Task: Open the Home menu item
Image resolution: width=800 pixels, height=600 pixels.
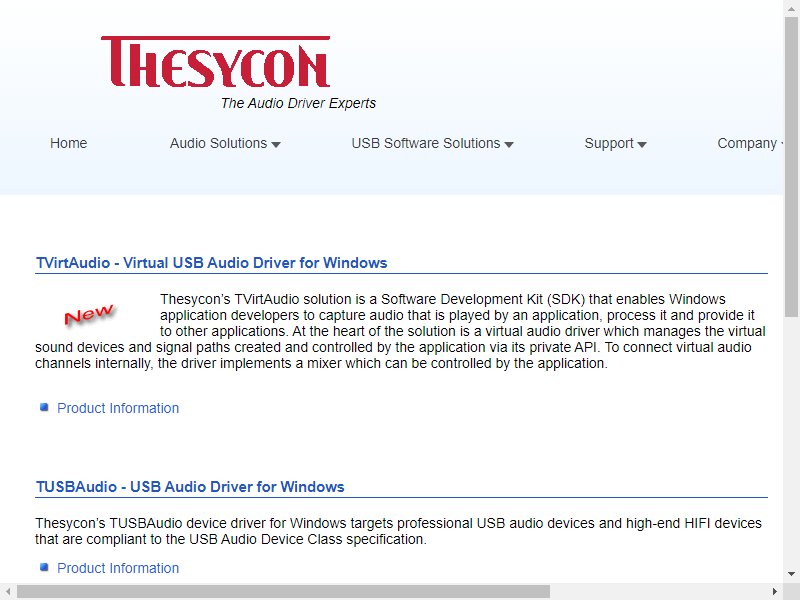Action: coord(68,143)
